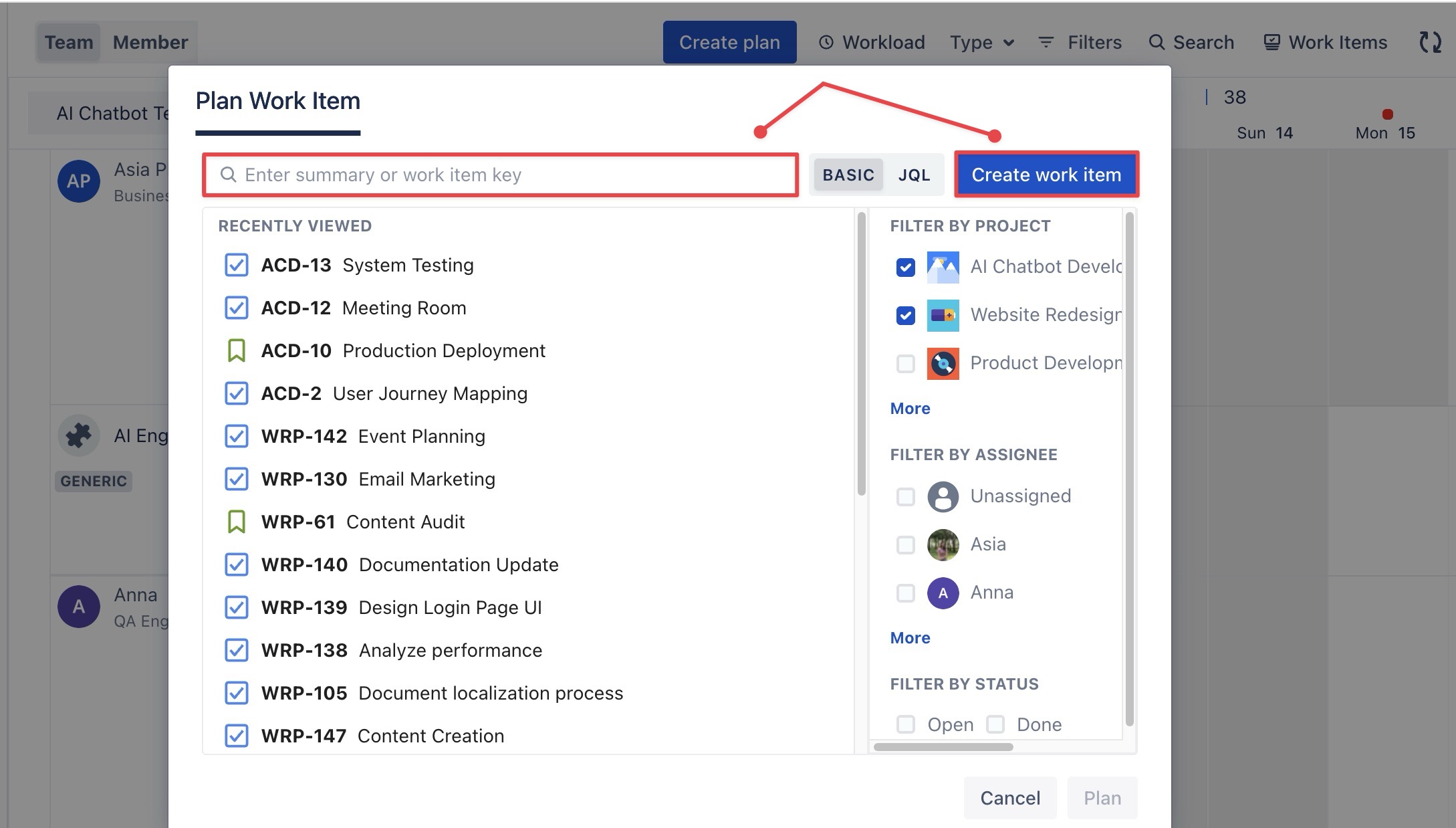1456x828 pixels.
Task: Click the Create work item button
Action: [x=1046, y=175]
